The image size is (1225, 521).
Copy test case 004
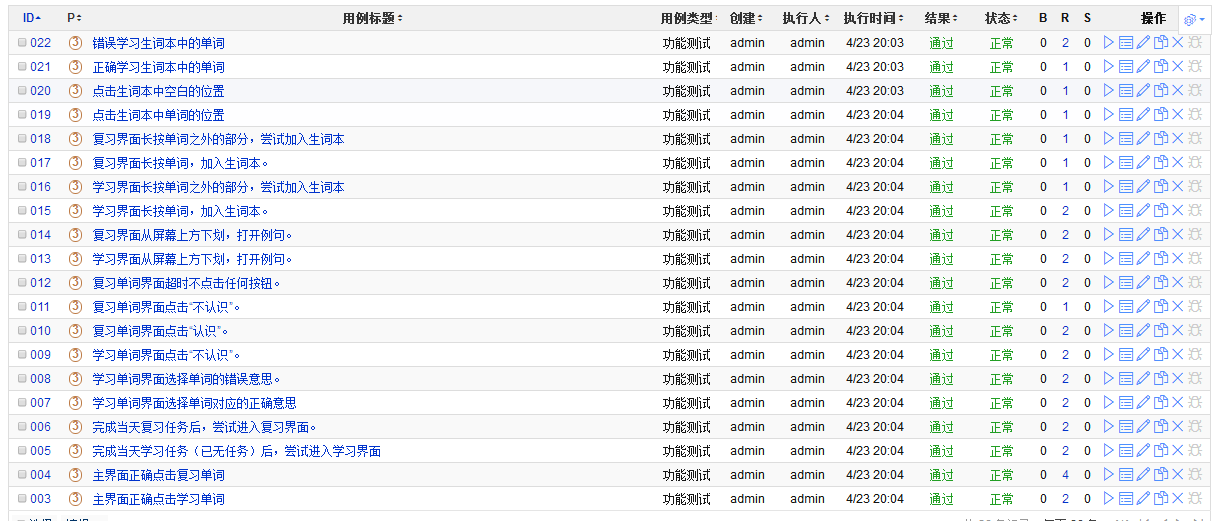(1160, 475)
